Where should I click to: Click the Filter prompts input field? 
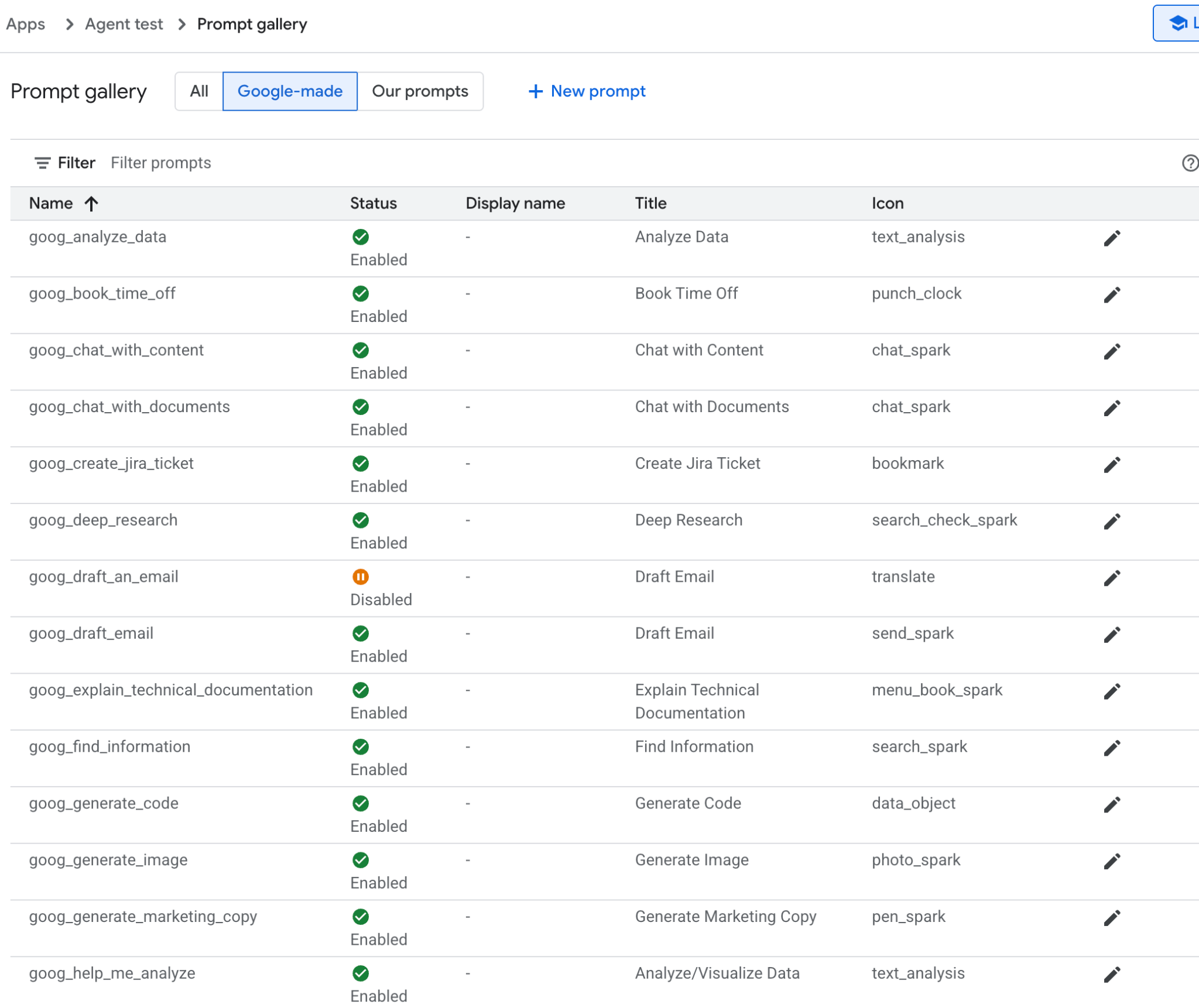(x=161, y=163)
